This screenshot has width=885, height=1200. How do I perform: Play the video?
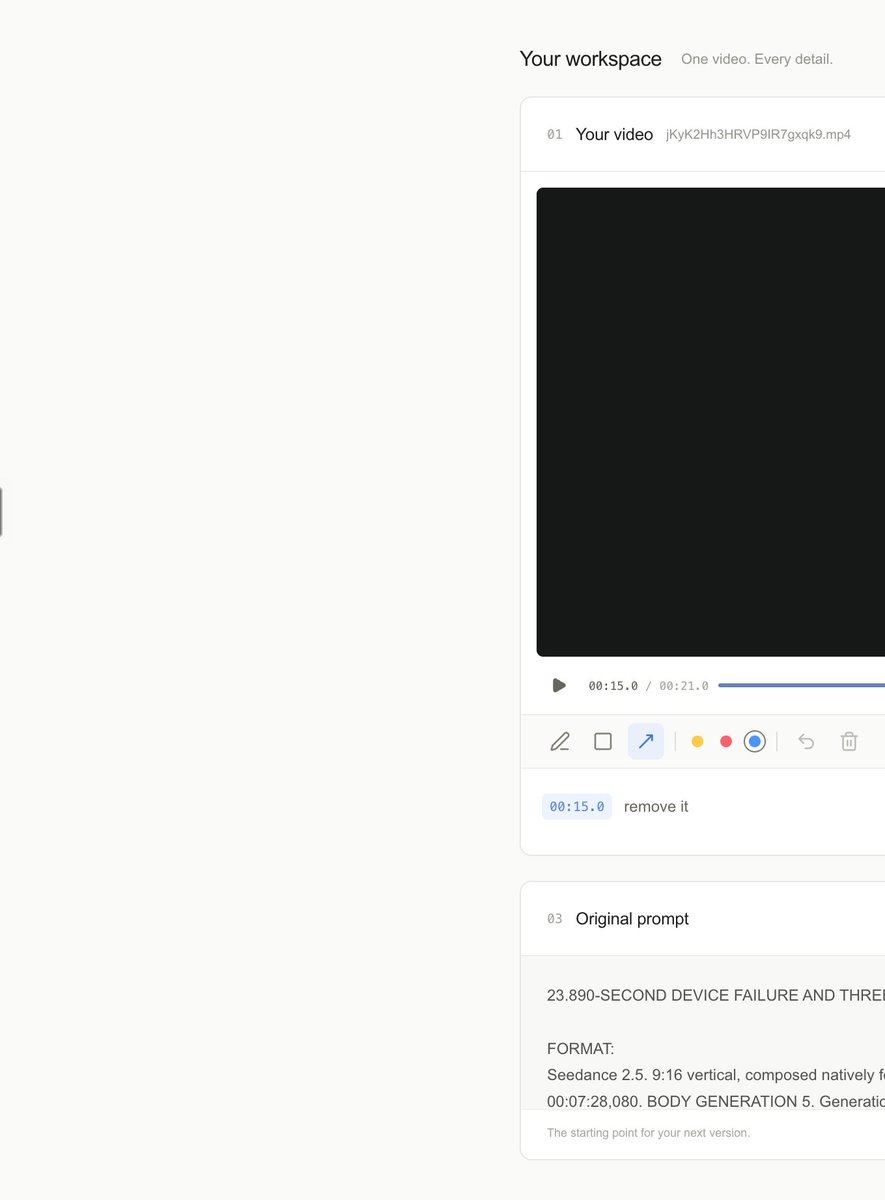pyautogui.click(x=559, y=685)
